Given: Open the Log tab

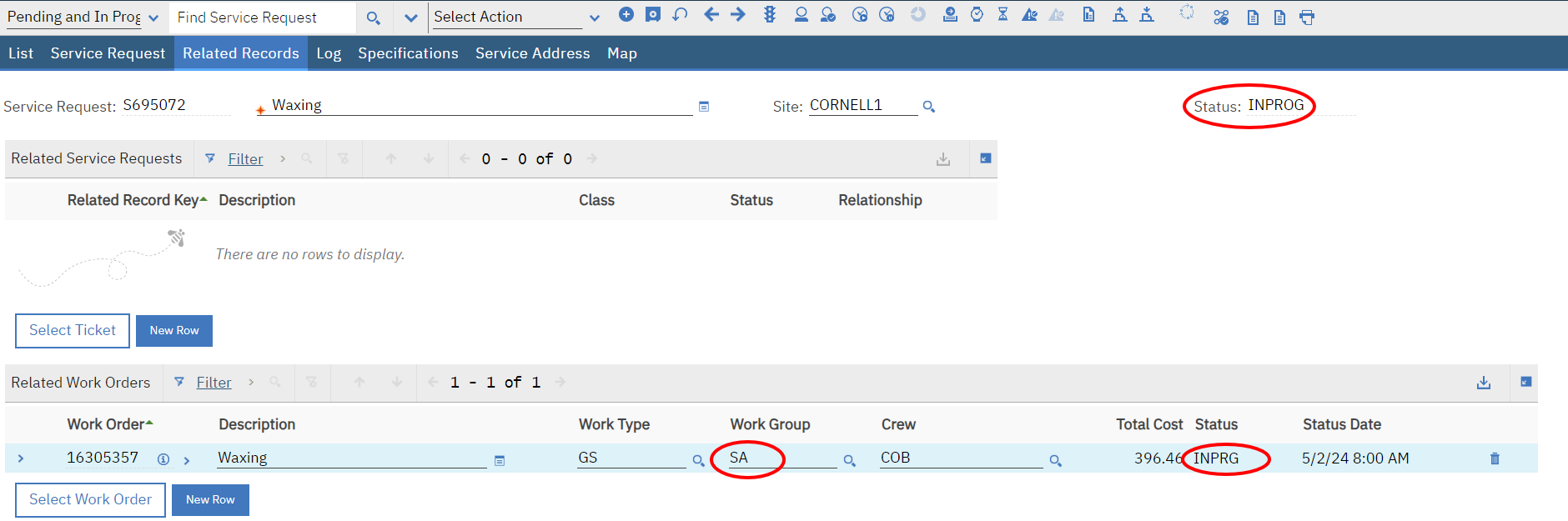Looking at the screenshot, I should tap(329, 53).
